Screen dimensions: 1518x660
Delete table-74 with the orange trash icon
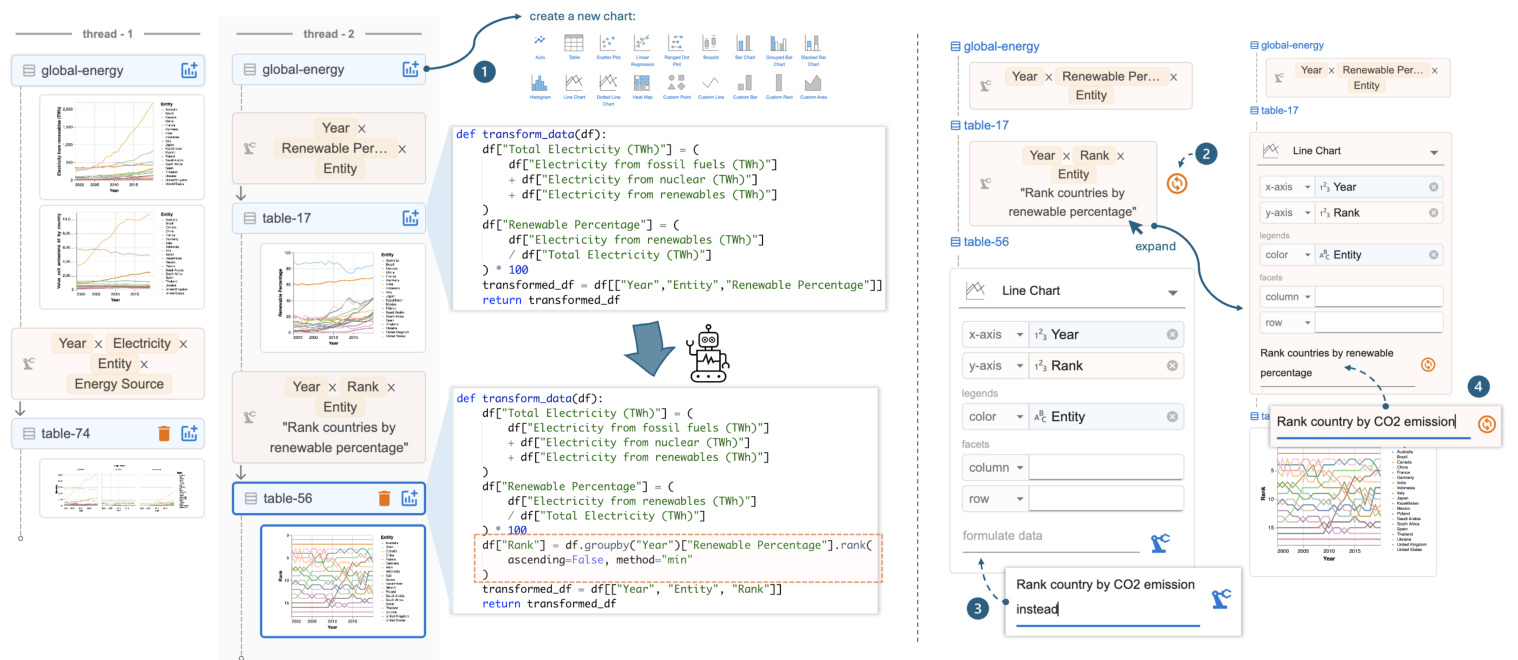point(165,433)
